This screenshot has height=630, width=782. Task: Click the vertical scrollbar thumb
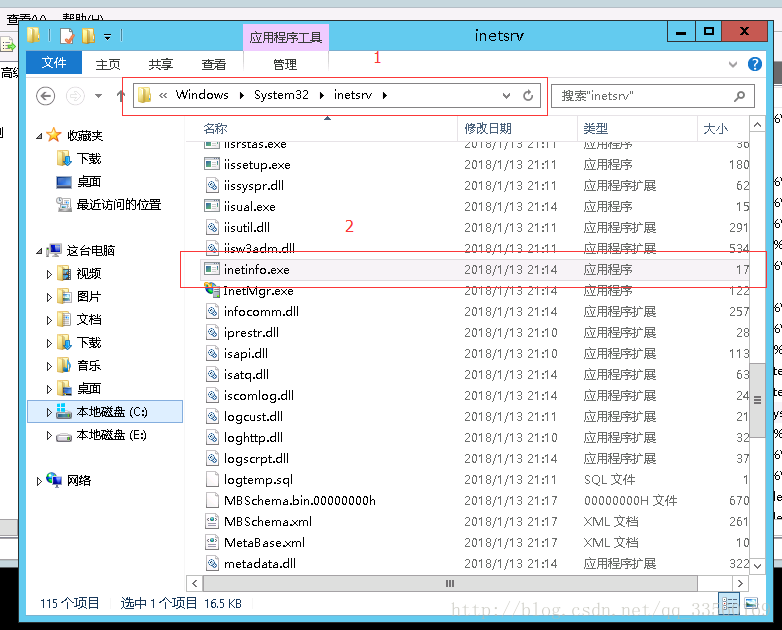pos(757,400)
